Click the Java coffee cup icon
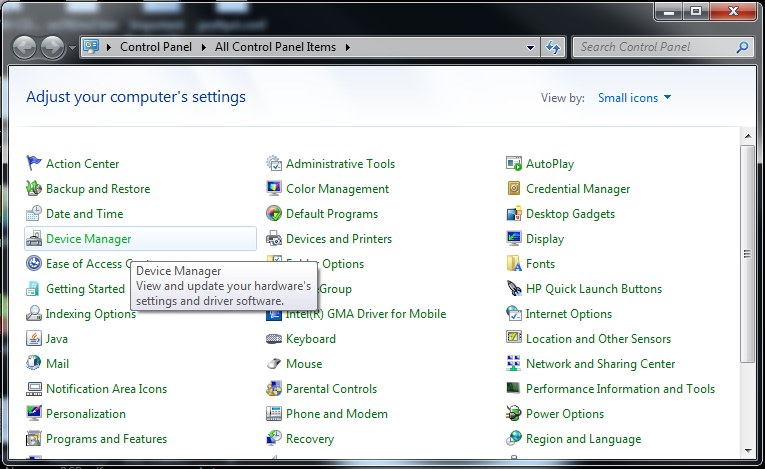Image resolution: width=765 pixels, height=469 pixels. [34, 338]
